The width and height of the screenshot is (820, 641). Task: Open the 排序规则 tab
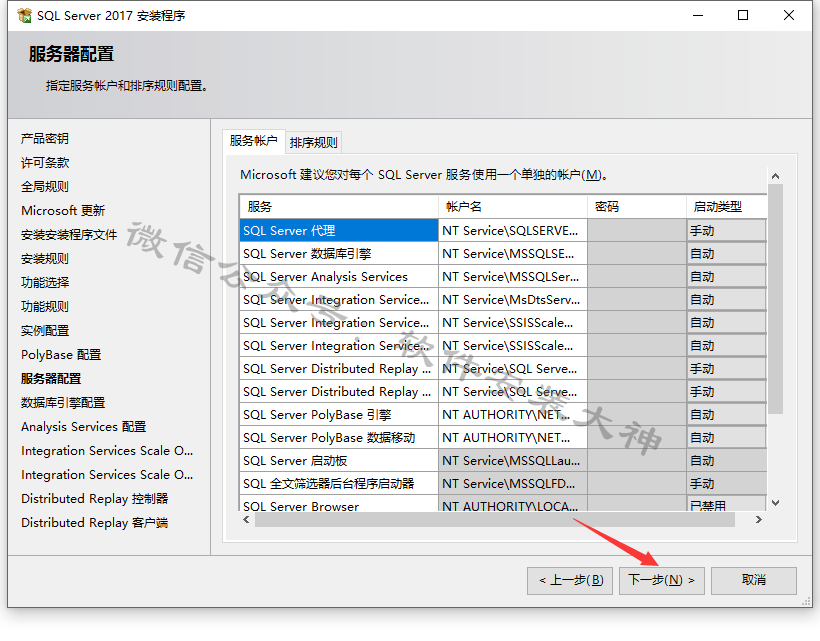click(x=314, y=142)
